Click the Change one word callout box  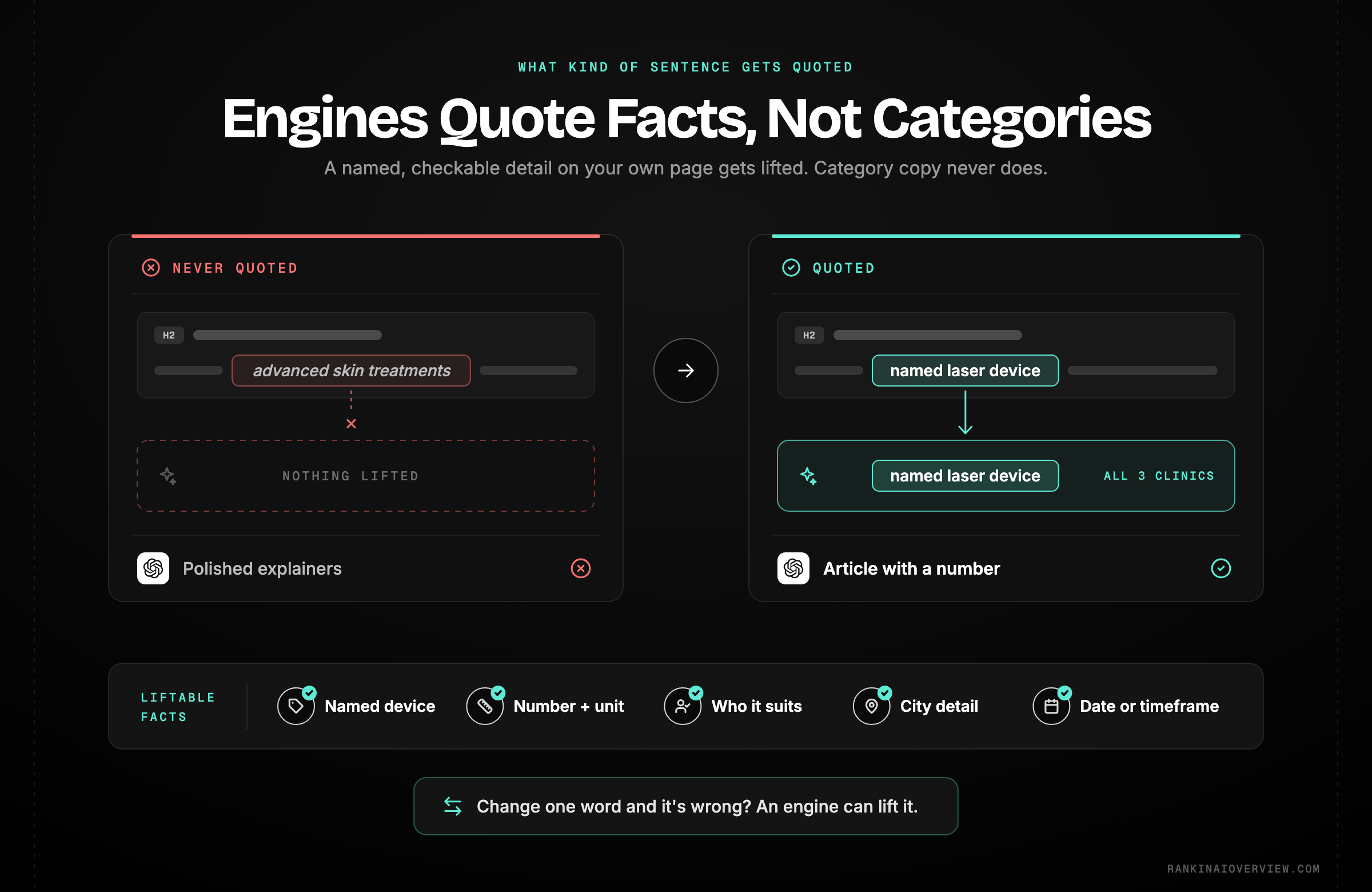tap(685, 806)
